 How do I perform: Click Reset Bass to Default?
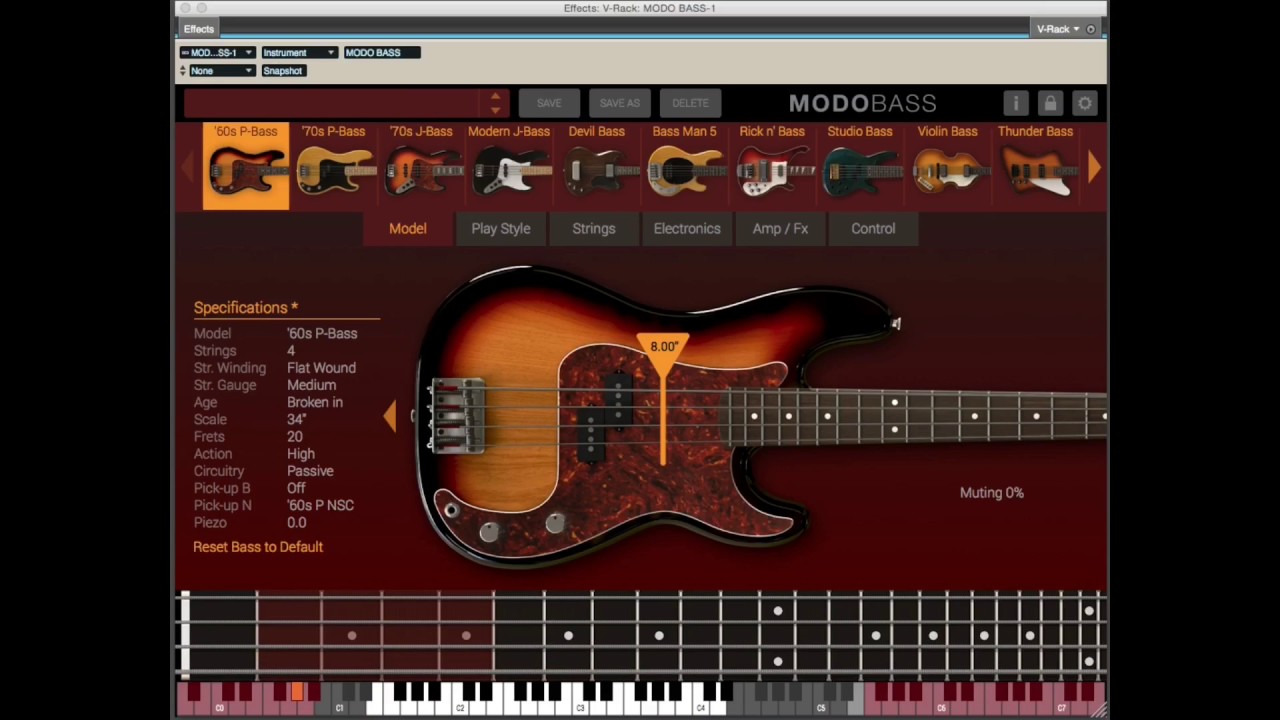coord(258,547)
